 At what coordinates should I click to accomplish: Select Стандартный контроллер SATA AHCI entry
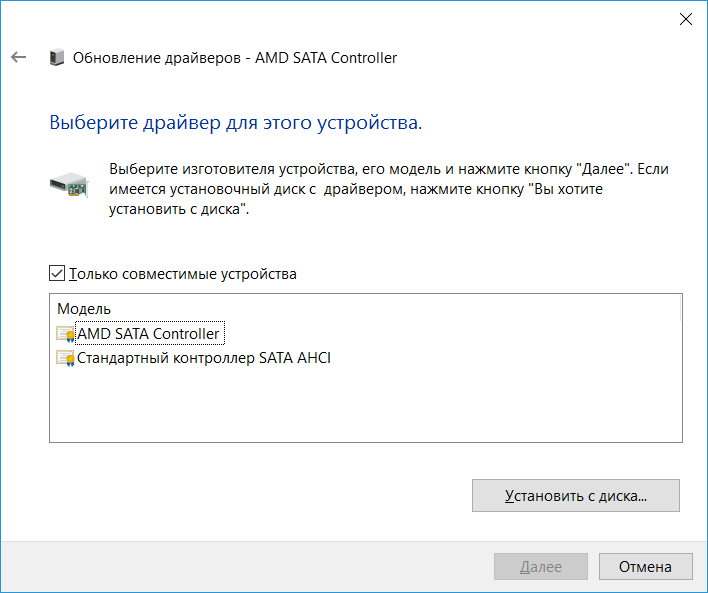203,358
